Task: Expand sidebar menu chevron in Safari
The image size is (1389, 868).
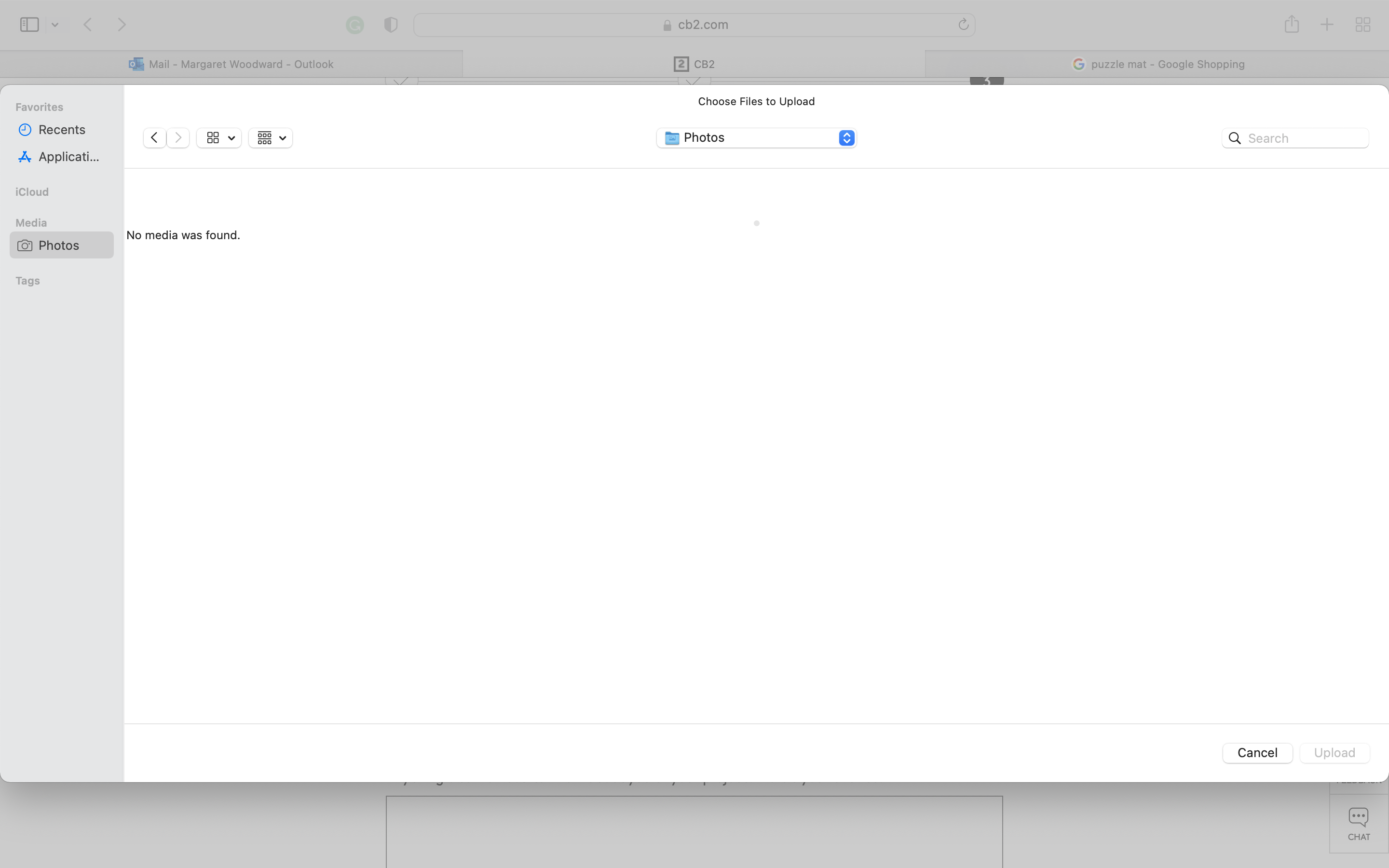Action: [55, 25]
